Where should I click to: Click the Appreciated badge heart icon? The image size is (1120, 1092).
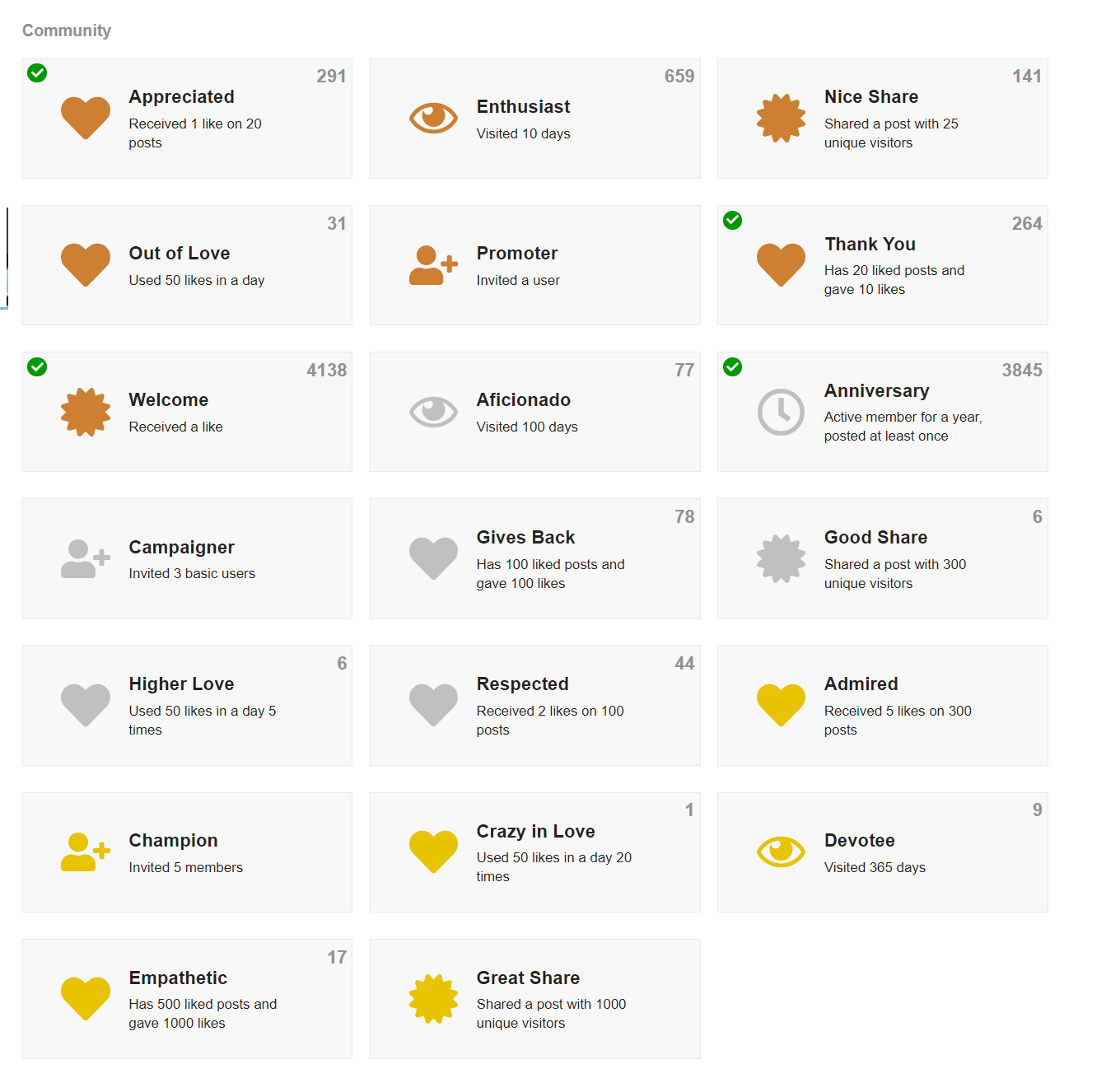point(86,118)
